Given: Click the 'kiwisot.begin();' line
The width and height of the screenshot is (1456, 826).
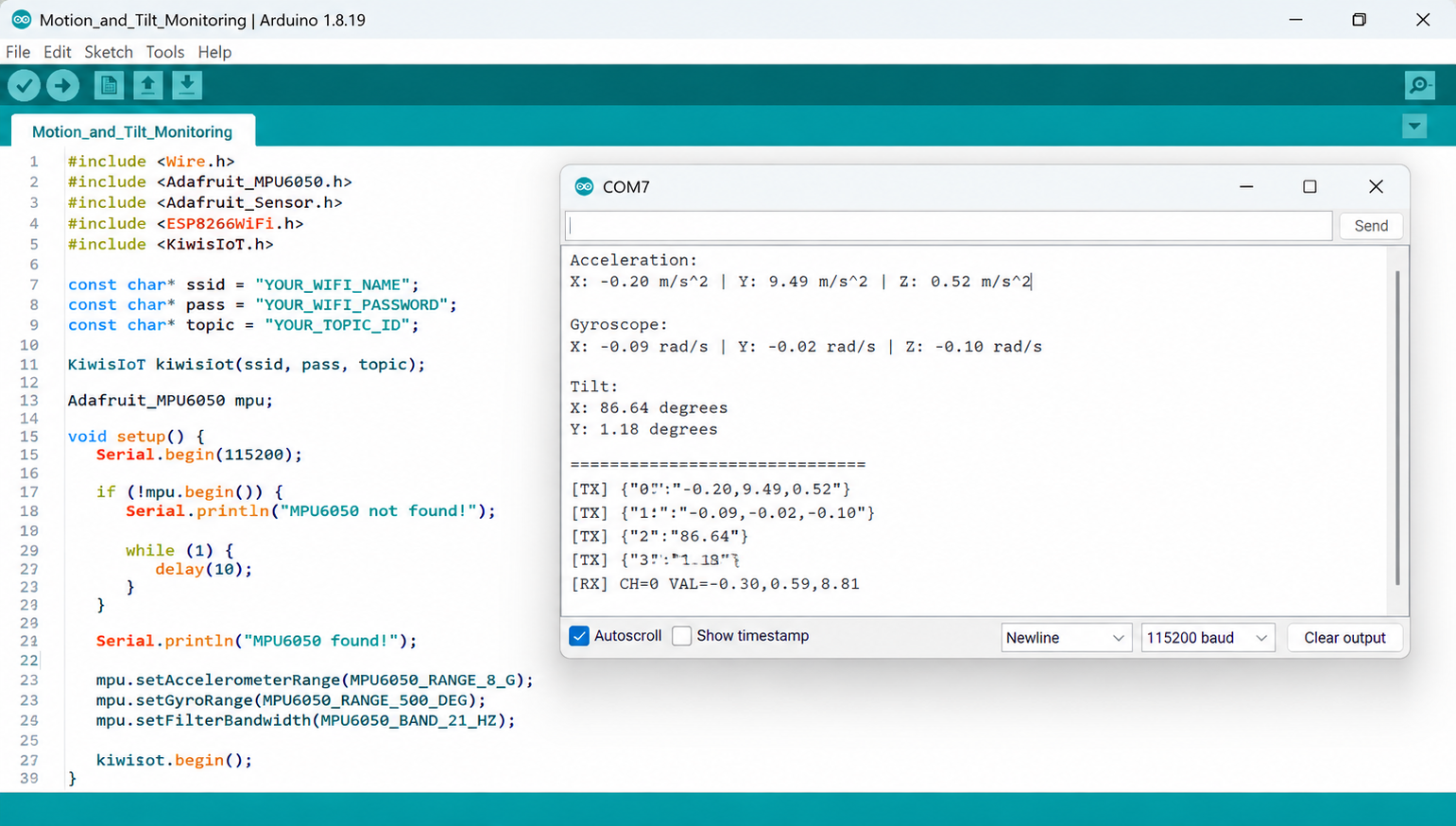Looking at the screenshot, I should 174,760.
